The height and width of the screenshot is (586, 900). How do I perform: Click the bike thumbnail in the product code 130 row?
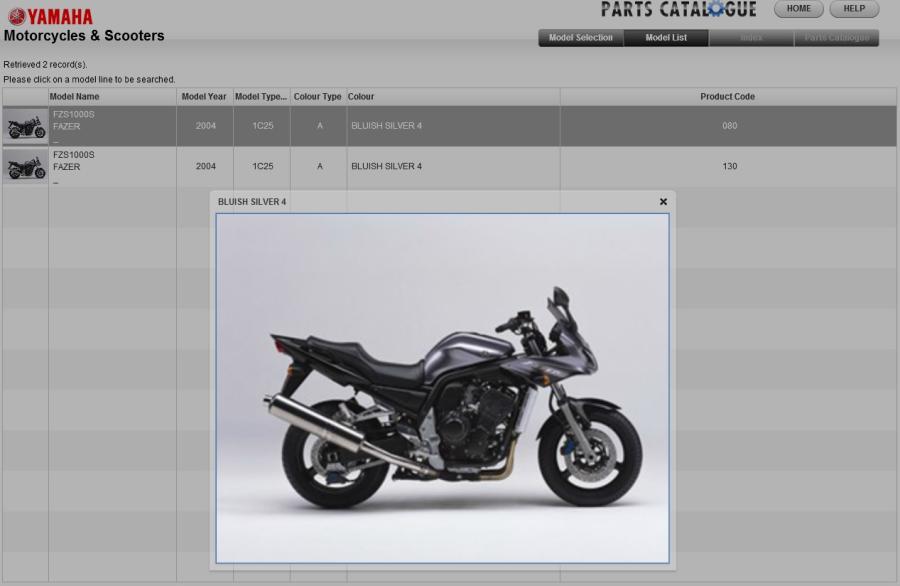pyautogui.click(x=25, y=166)
